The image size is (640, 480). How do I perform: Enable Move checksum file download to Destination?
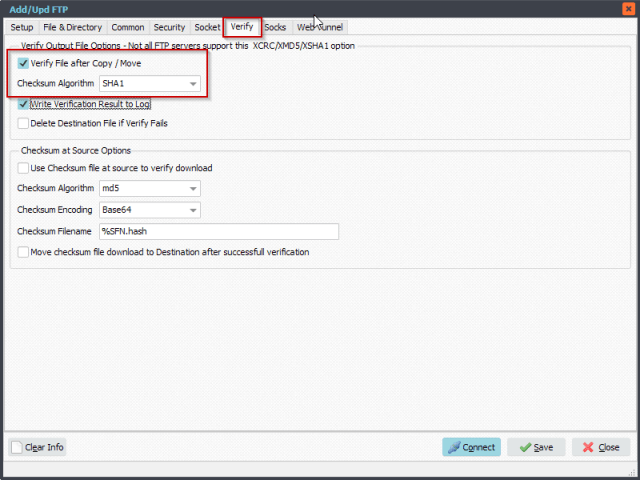pos(23,252)
